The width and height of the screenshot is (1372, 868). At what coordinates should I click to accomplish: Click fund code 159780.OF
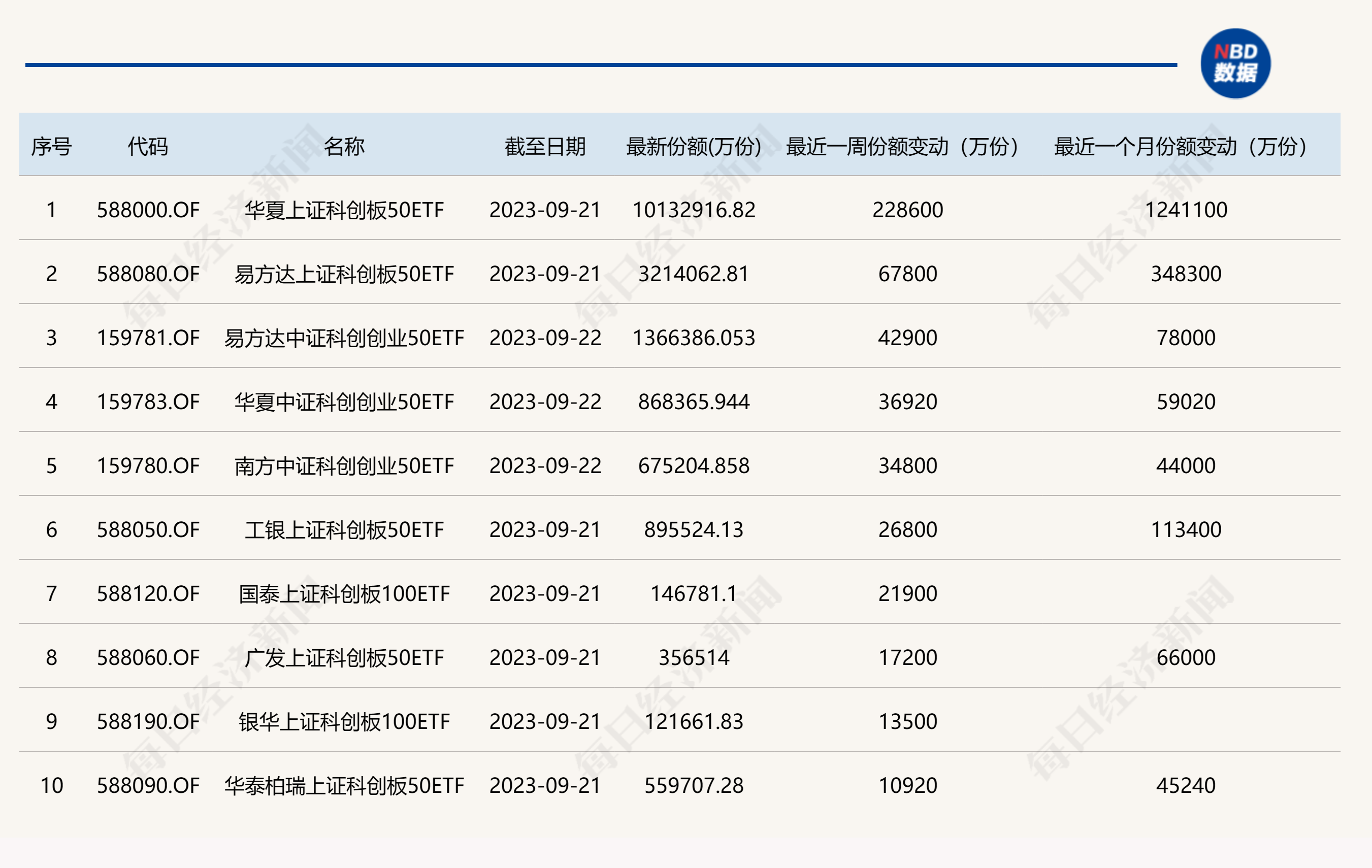148,466
